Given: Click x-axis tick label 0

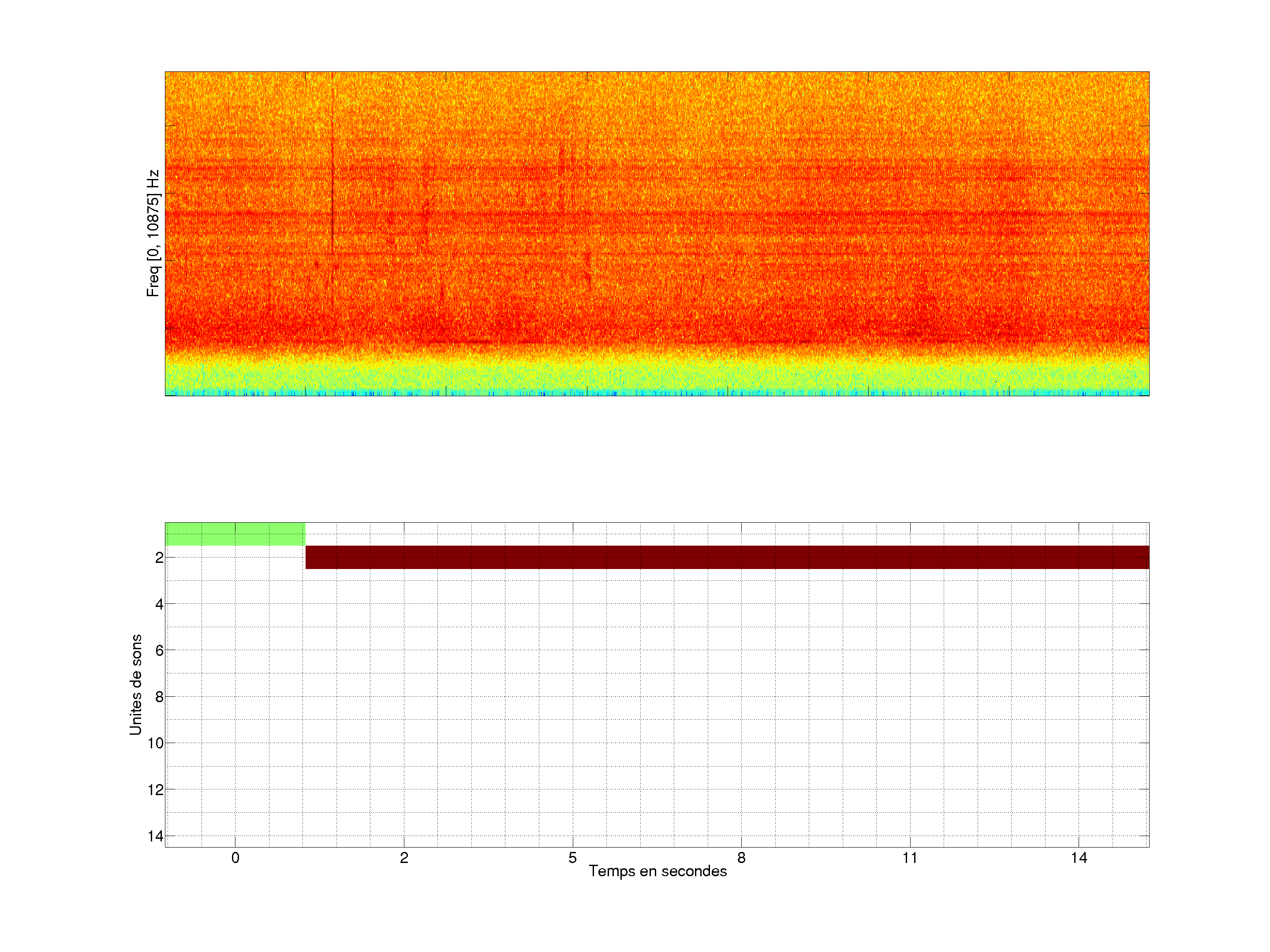Looking at the screenshot, I should (x=235, y=858).
